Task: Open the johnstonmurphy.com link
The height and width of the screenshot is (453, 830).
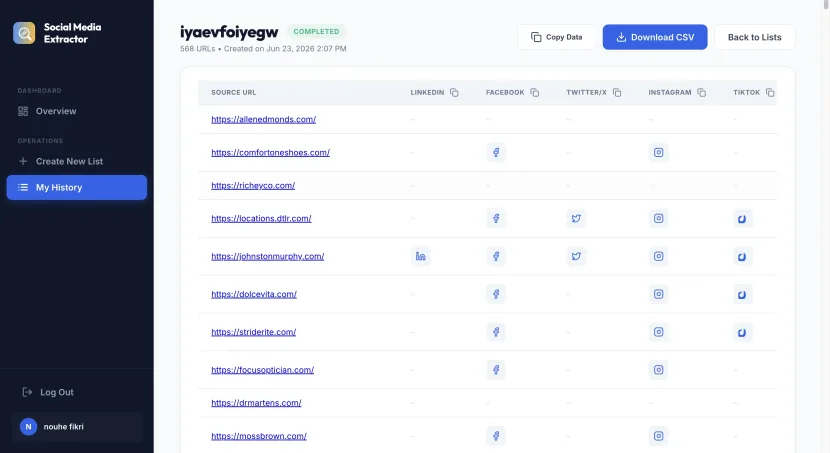Action: click(x=268, y=256)
